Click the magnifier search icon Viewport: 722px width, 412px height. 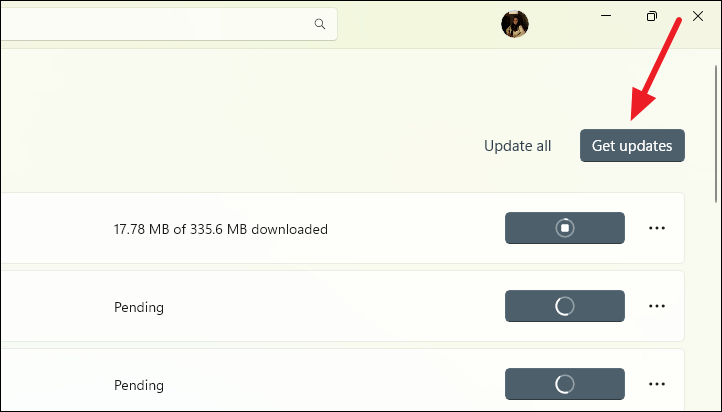tap(320, 24)
